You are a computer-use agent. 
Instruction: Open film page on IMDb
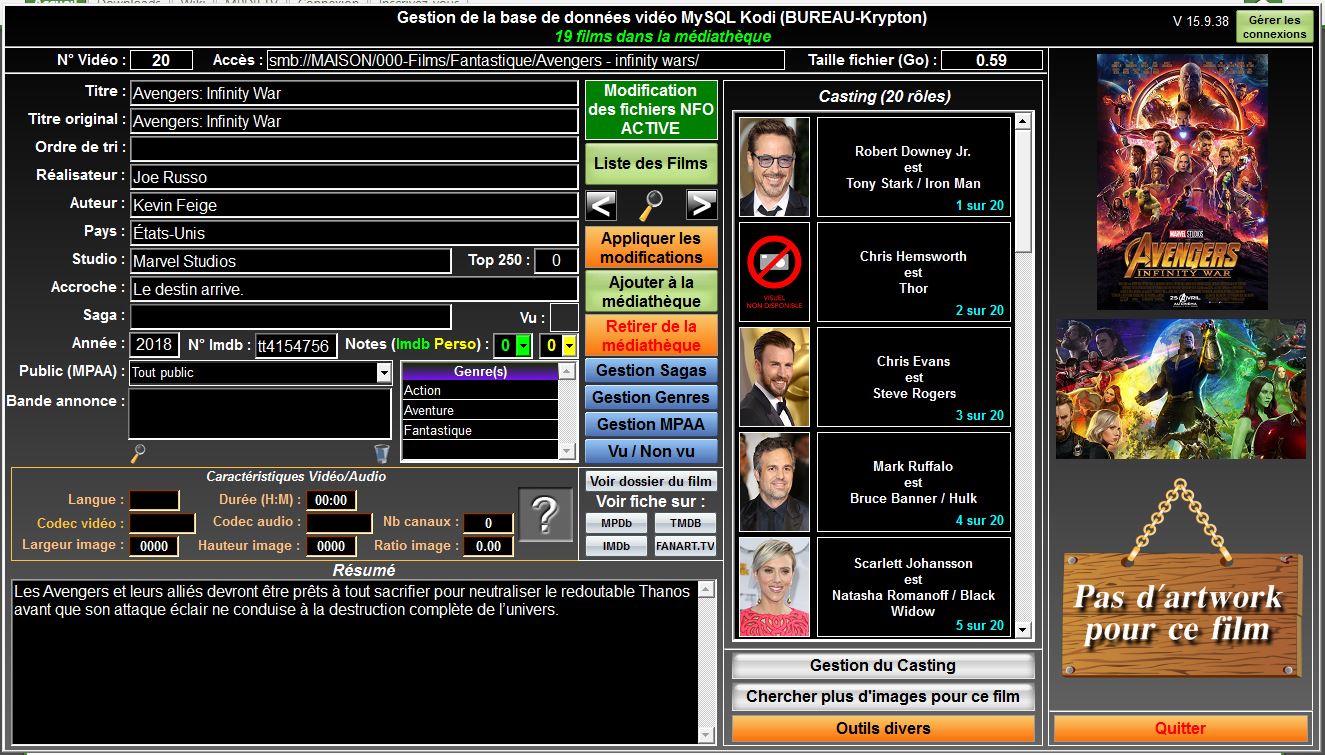coord(616,546)
